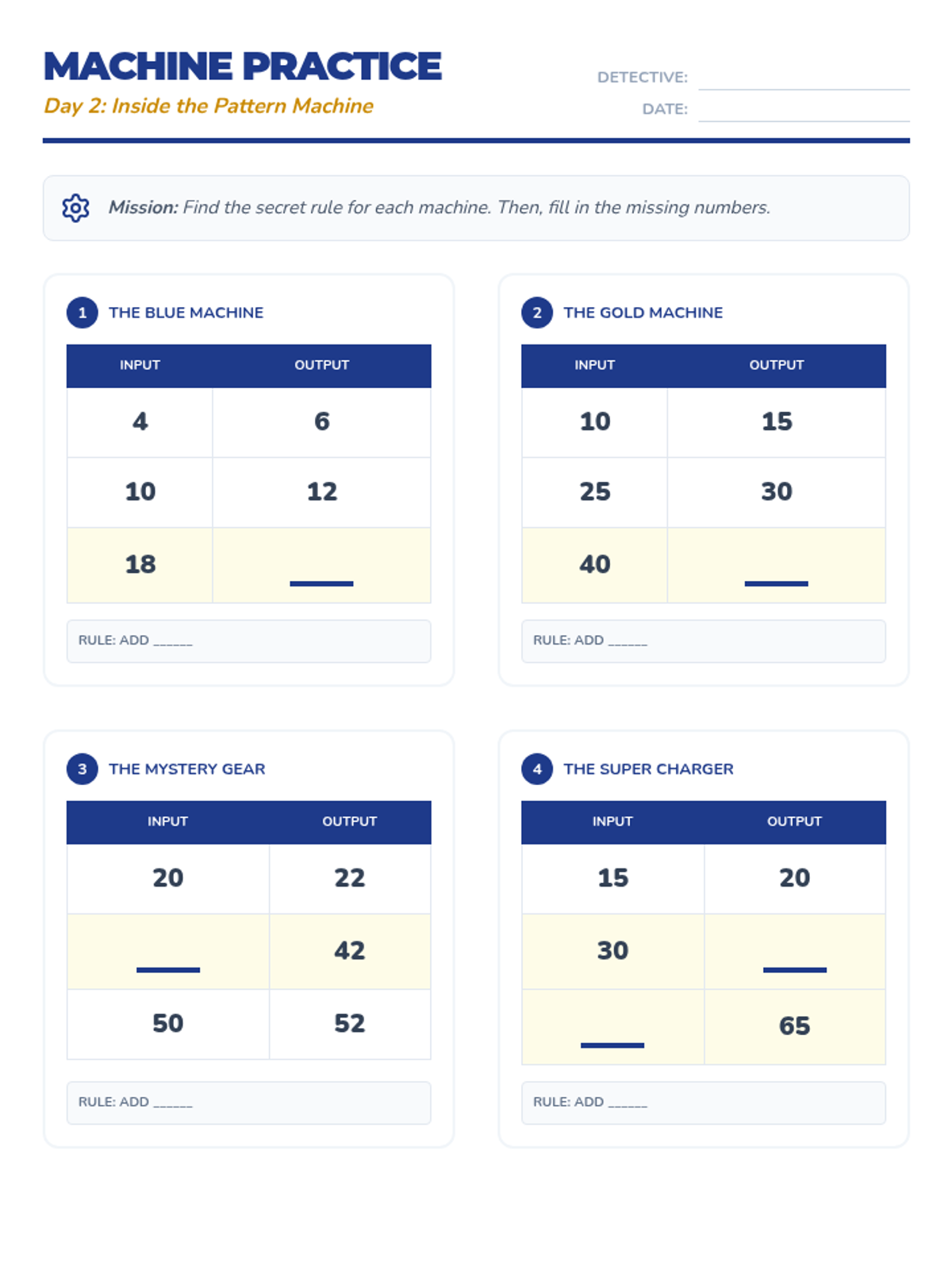Click the number 3 badge for Mystery Gear
Viewport: 952px width, 1270px height.
click(x=83, y=769)
